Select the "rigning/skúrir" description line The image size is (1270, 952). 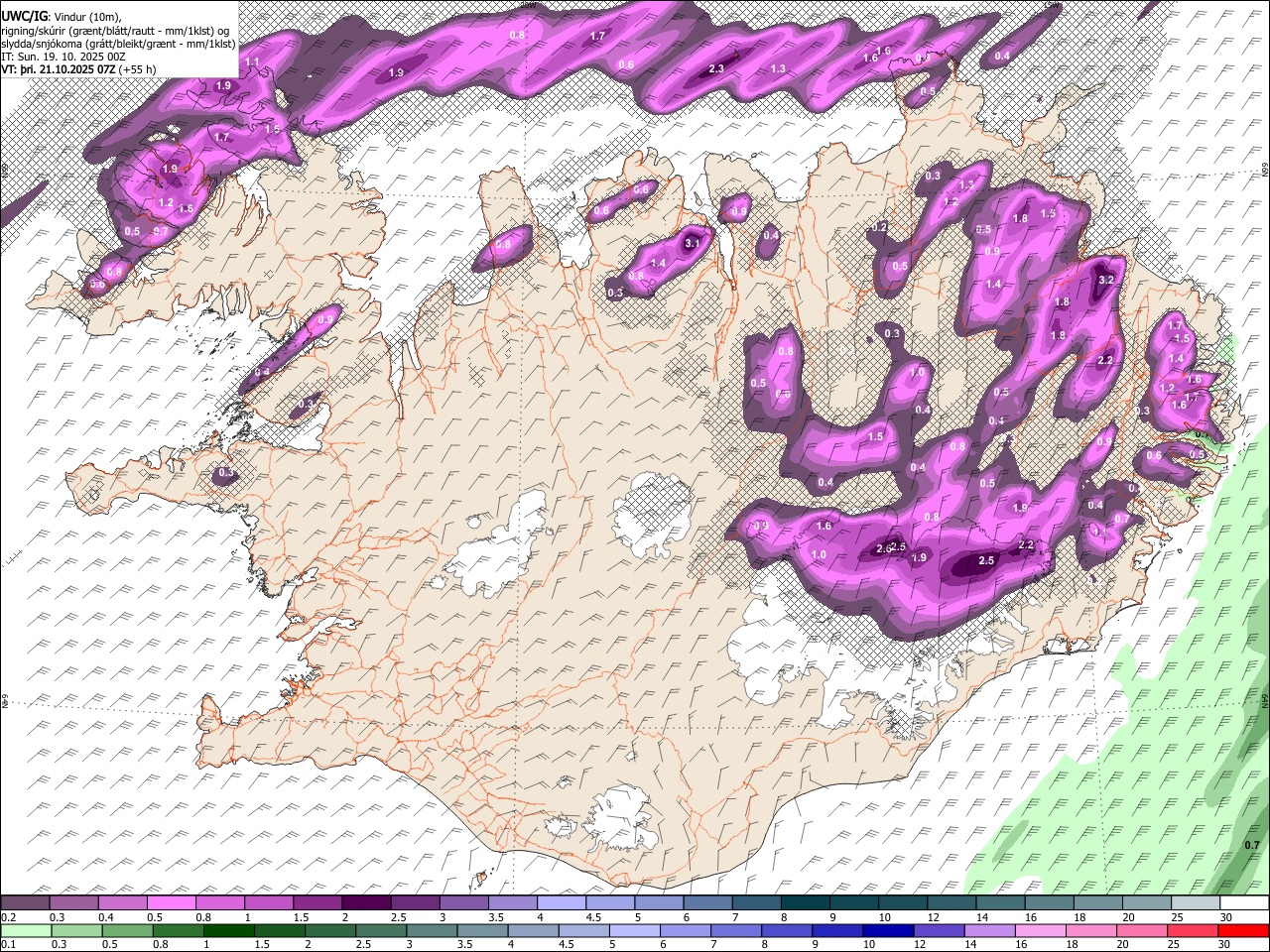pos(116,31)
